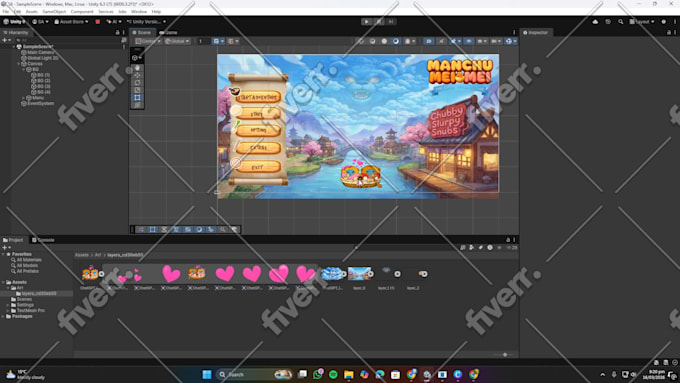680x383 pixels.
Task: Collapse the Assets folder in Project
Action: pos(3,282)
